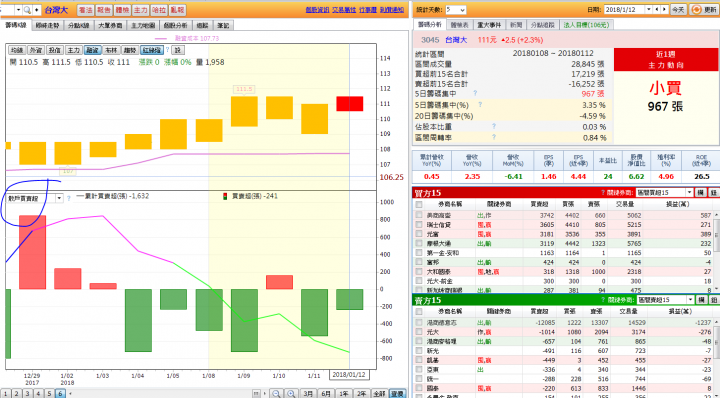Screen dimensions: 720x398
Task: Click help icon in 買方15 header
Action: pos(603,193)
